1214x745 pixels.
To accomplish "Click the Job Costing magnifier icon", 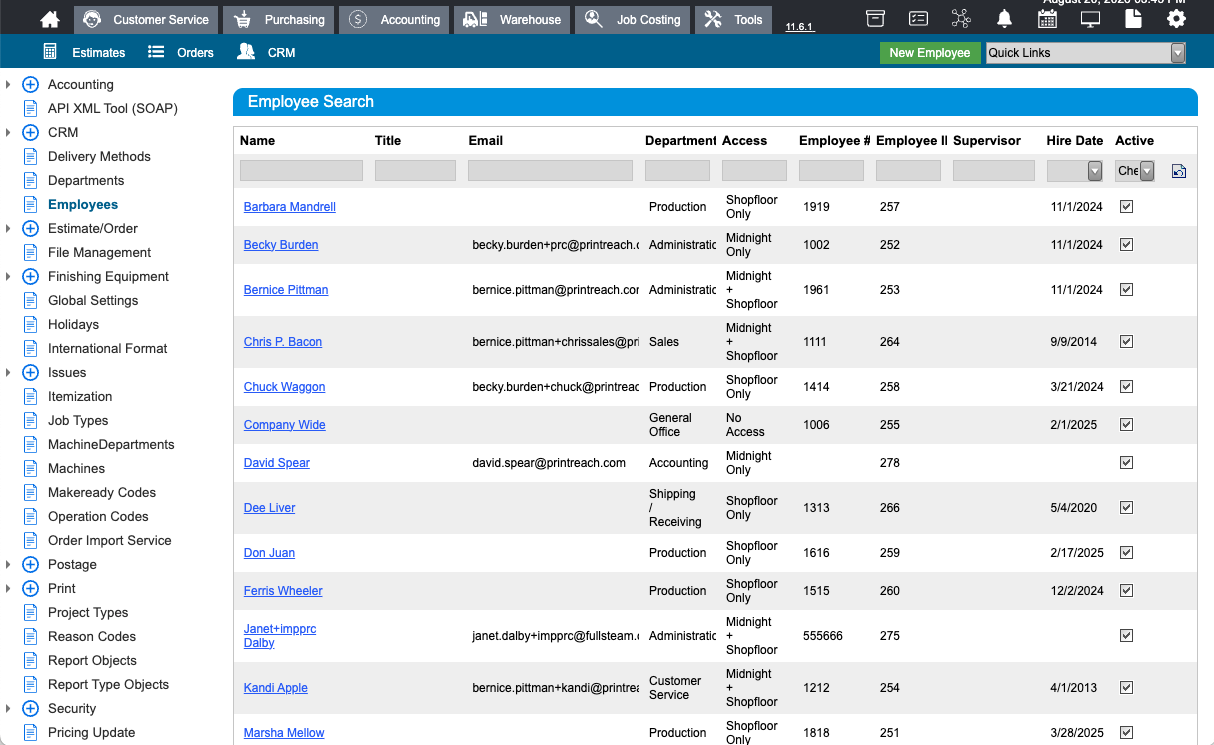I will (x=595, y=19).
